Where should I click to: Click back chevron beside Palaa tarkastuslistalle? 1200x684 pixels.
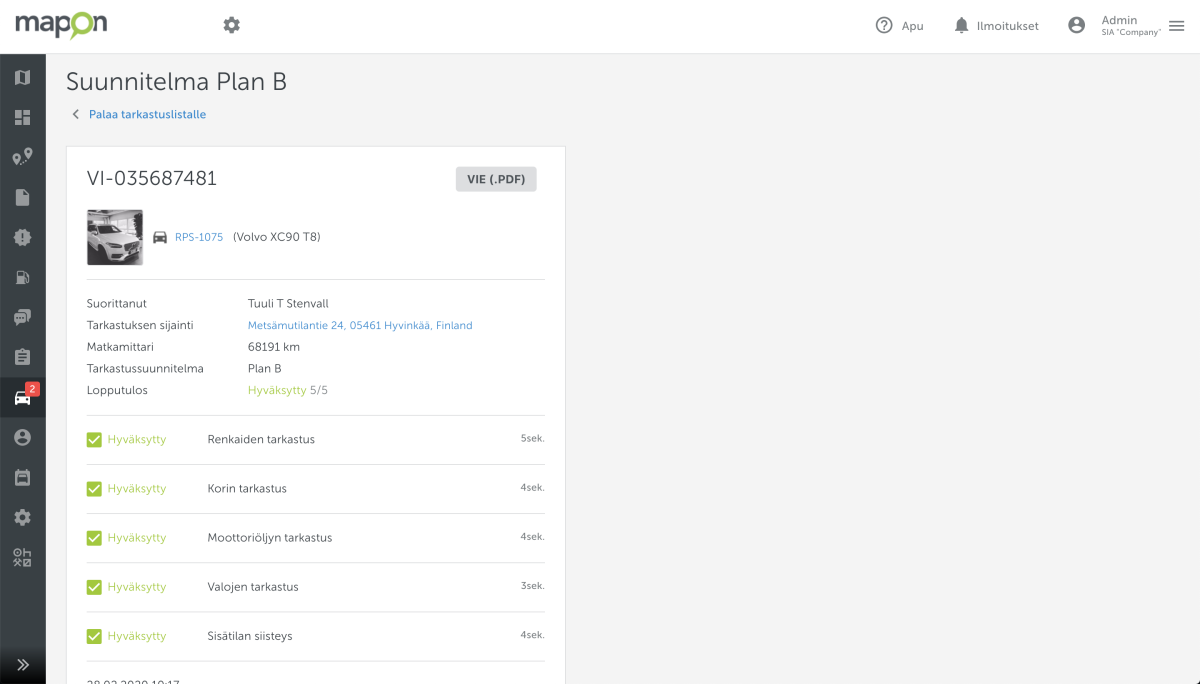(x=75, y=115)
